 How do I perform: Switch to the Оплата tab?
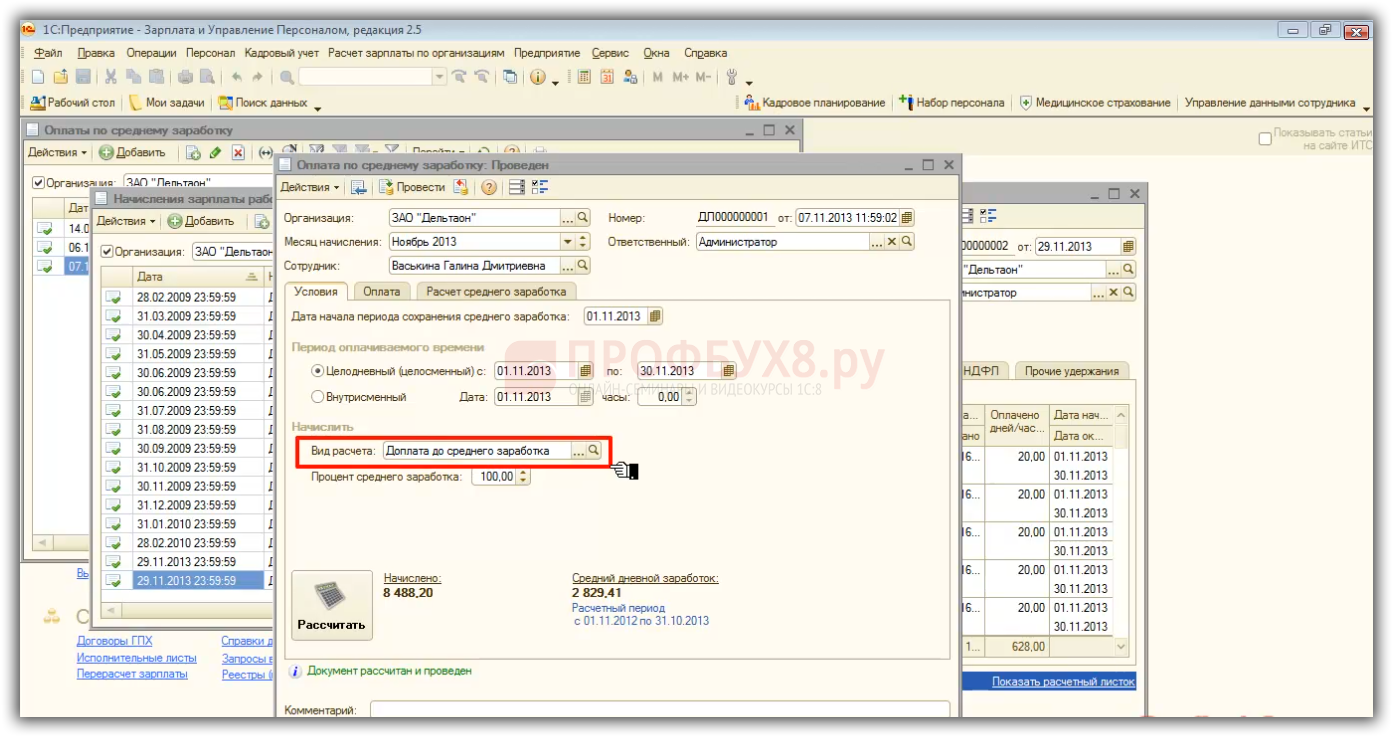(381, 291)
